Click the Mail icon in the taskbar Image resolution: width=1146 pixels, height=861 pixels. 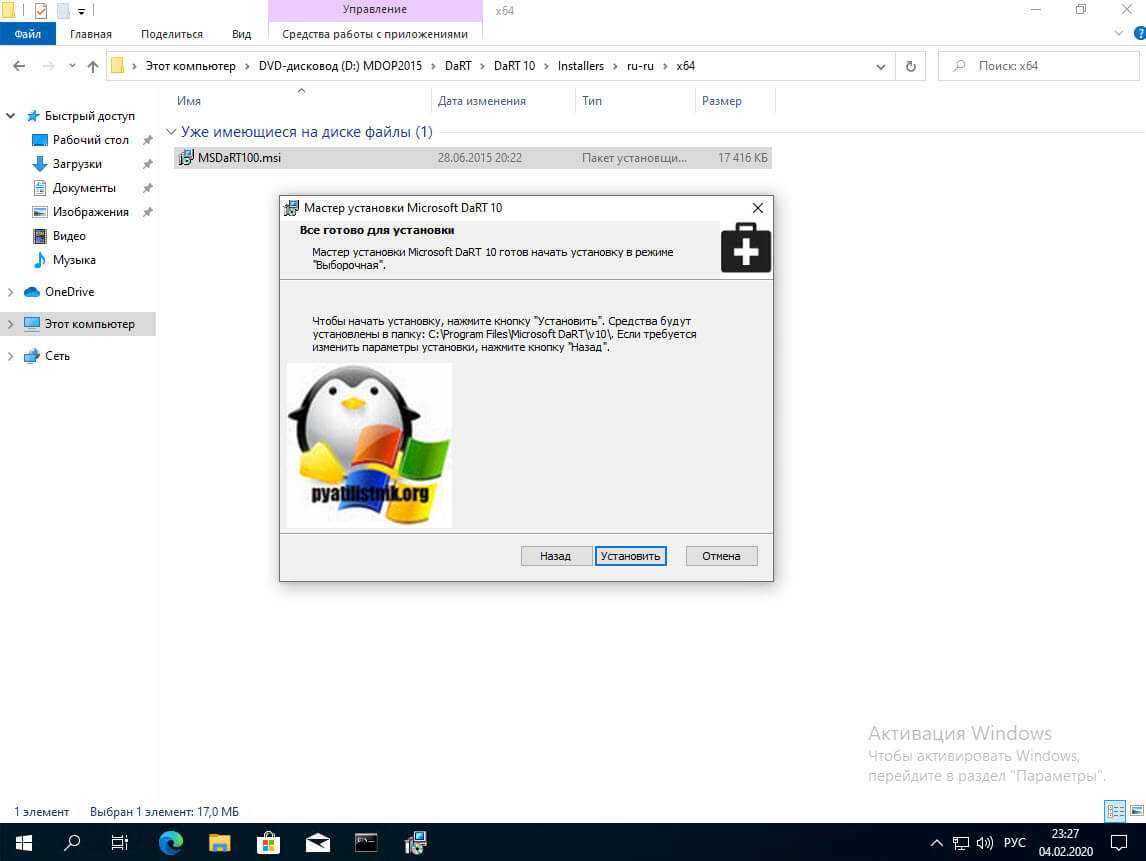click(317, 842)
